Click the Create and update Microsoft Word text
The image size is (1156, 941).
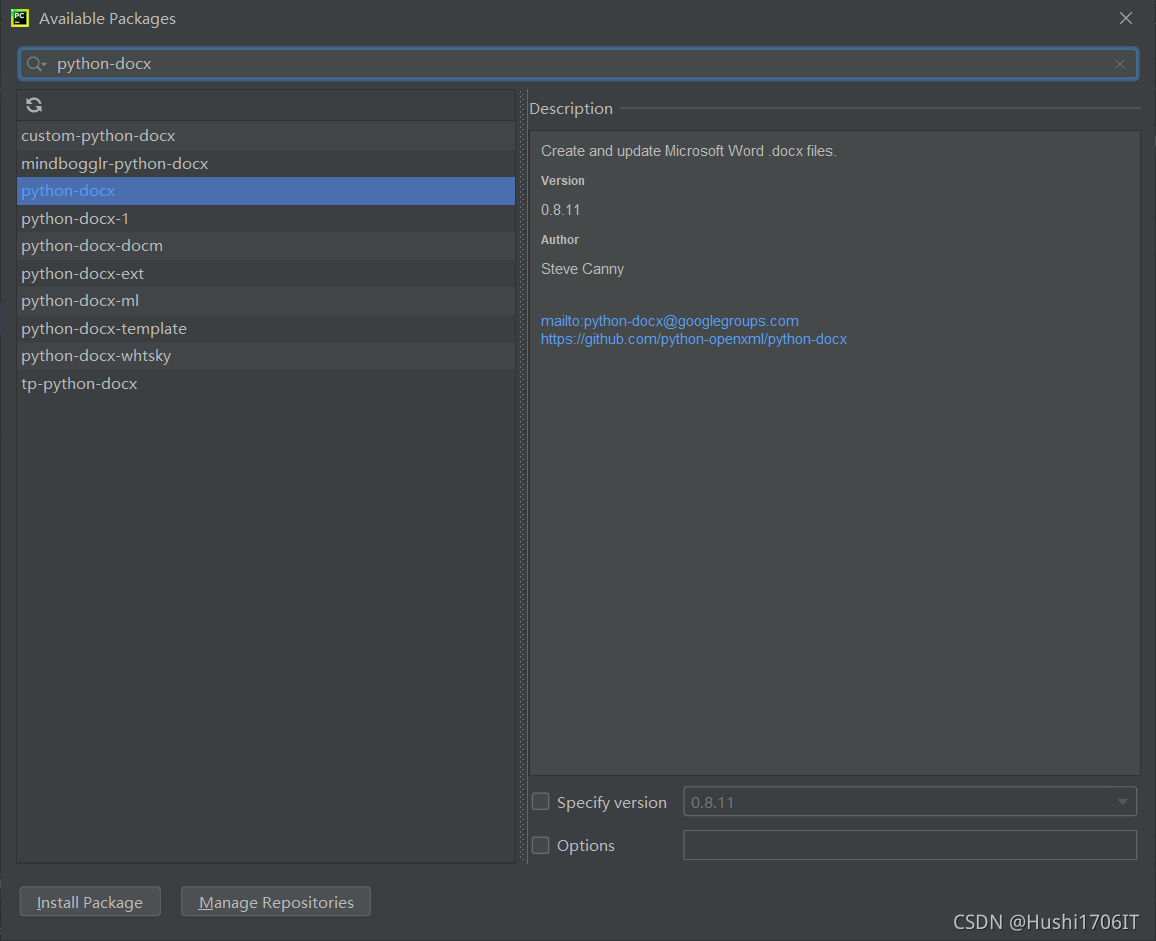(689, 151)
